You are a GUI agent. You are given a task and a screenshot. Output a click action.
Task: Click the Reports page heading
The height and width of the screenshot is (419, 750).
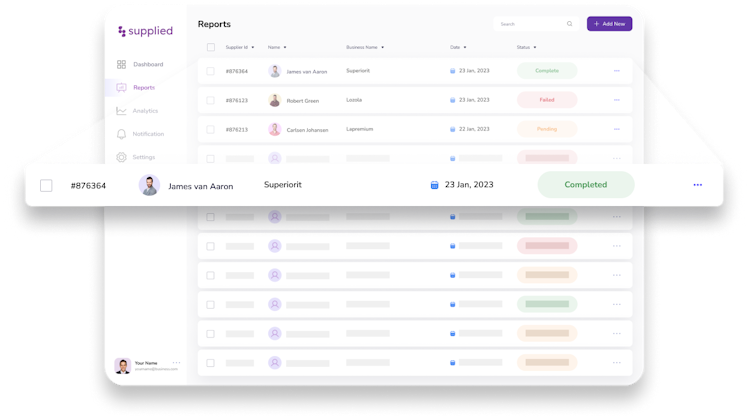(214, 24)
